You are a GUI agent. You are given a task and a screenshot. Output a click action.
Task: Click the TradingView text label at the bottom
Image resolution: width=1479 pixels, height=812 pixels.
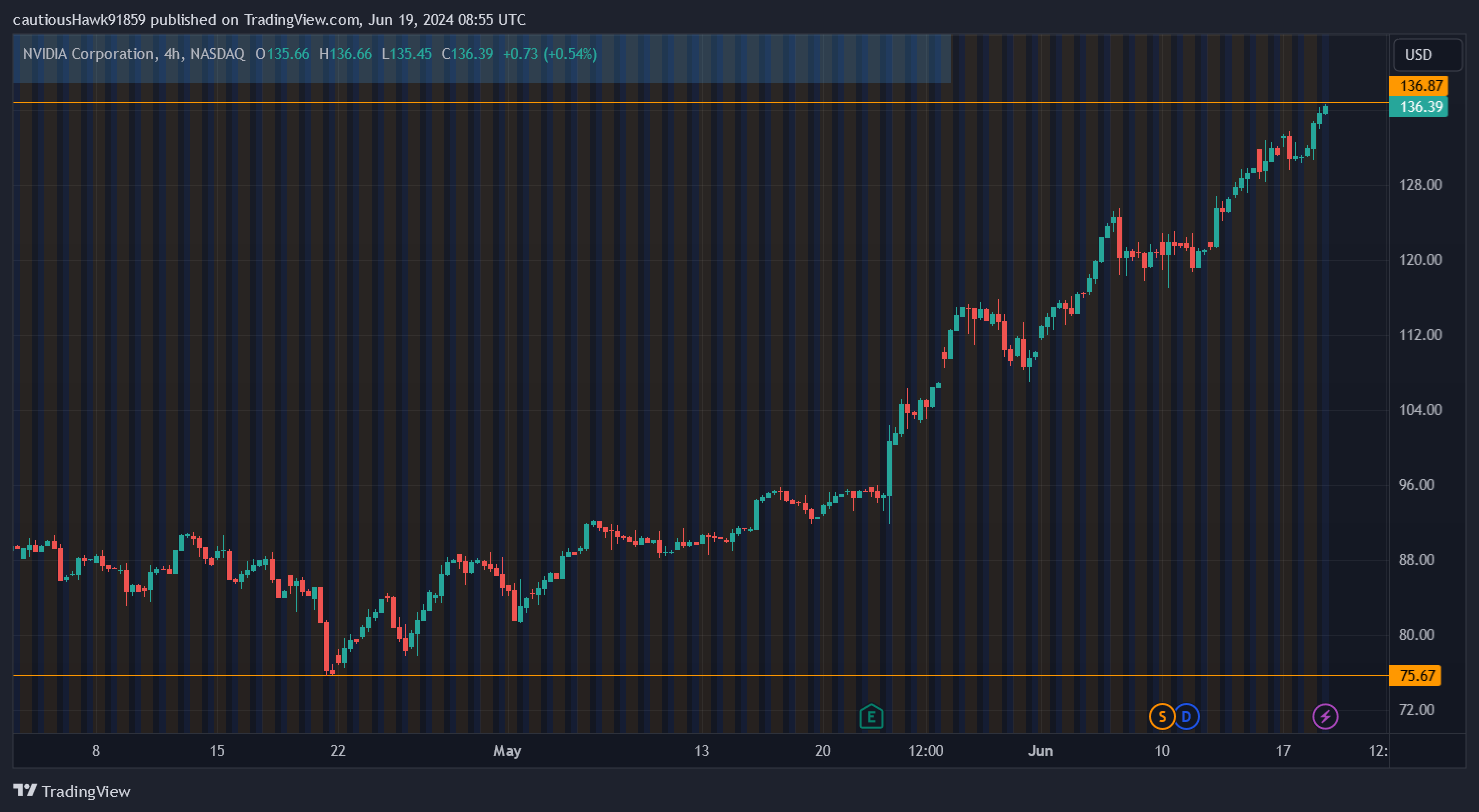pyautogui.click(x=86, y=791)
